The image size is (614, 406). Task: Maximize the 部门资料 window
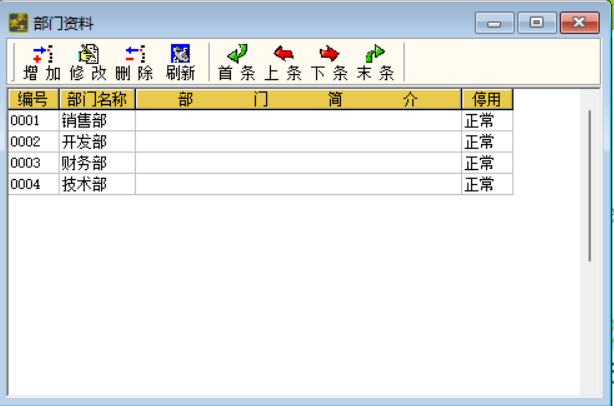coord(537,23)
